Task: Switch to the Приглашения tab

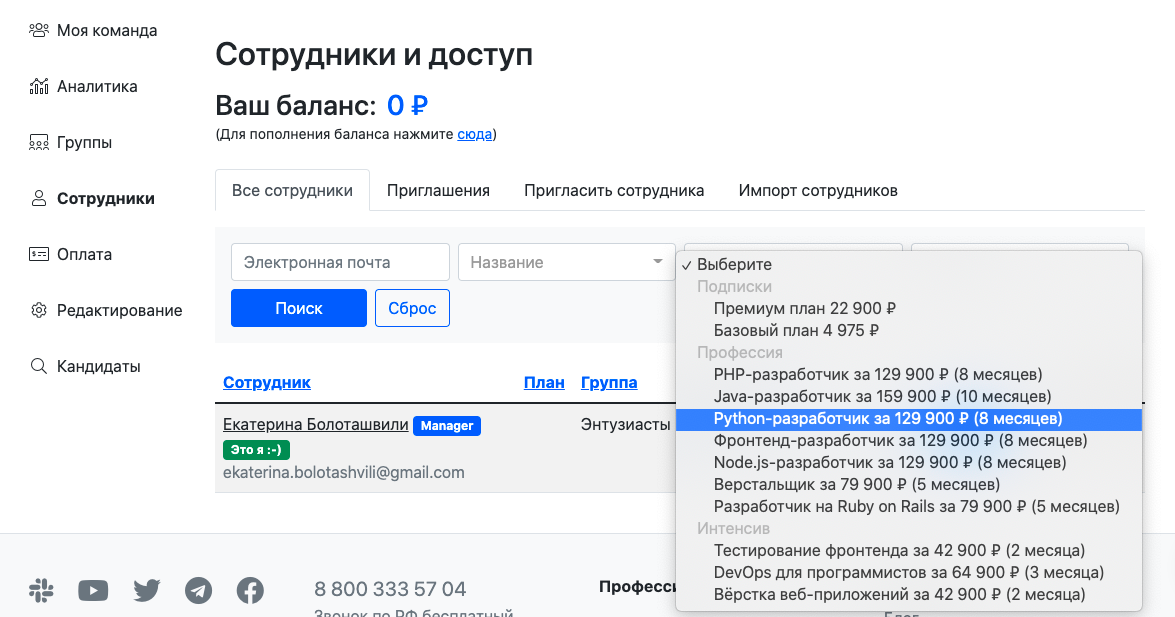Action: click(x=438, y=190)
